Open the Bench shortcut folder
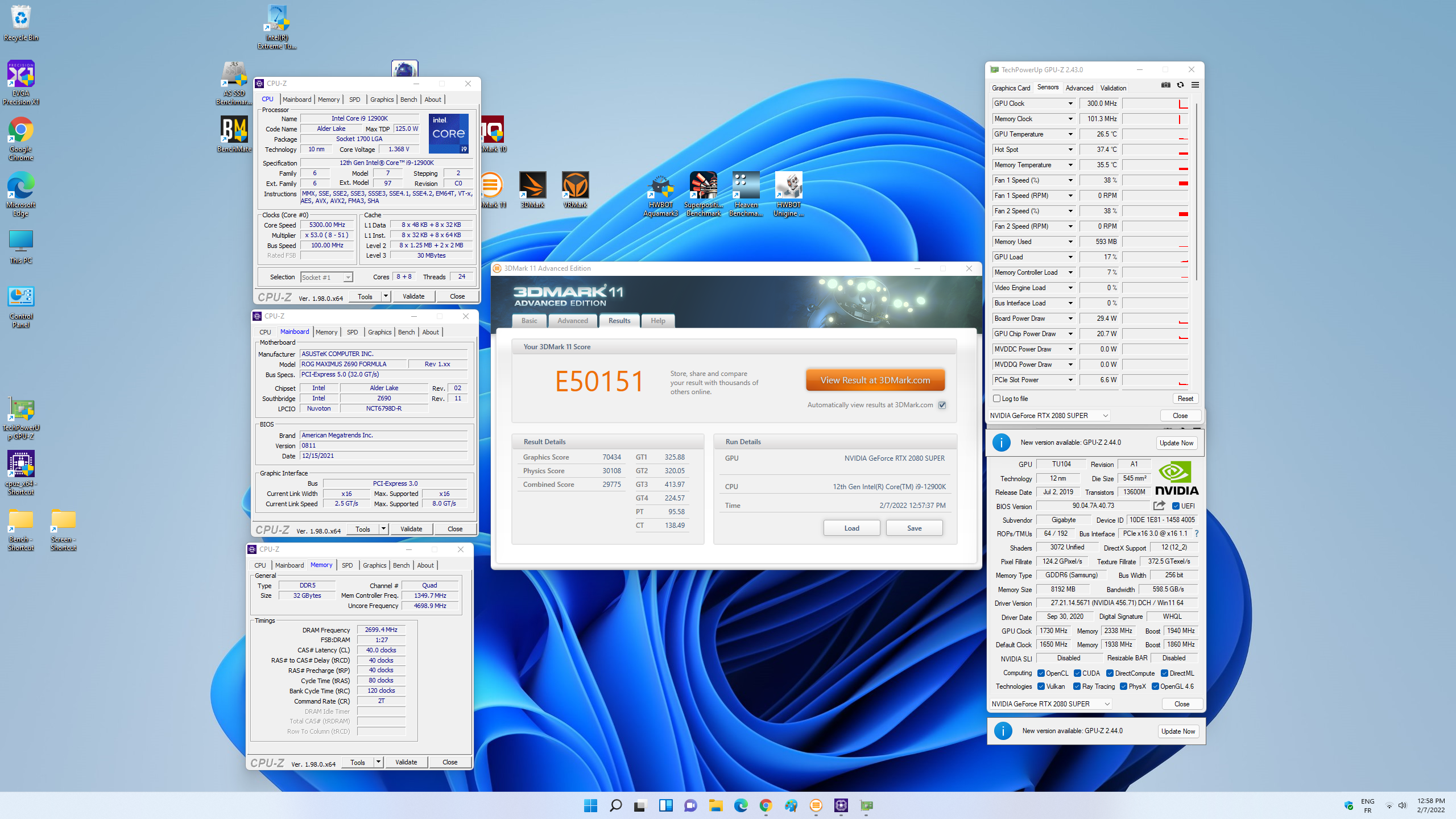Screen dimensions: 1456x819 click(21, 530)
